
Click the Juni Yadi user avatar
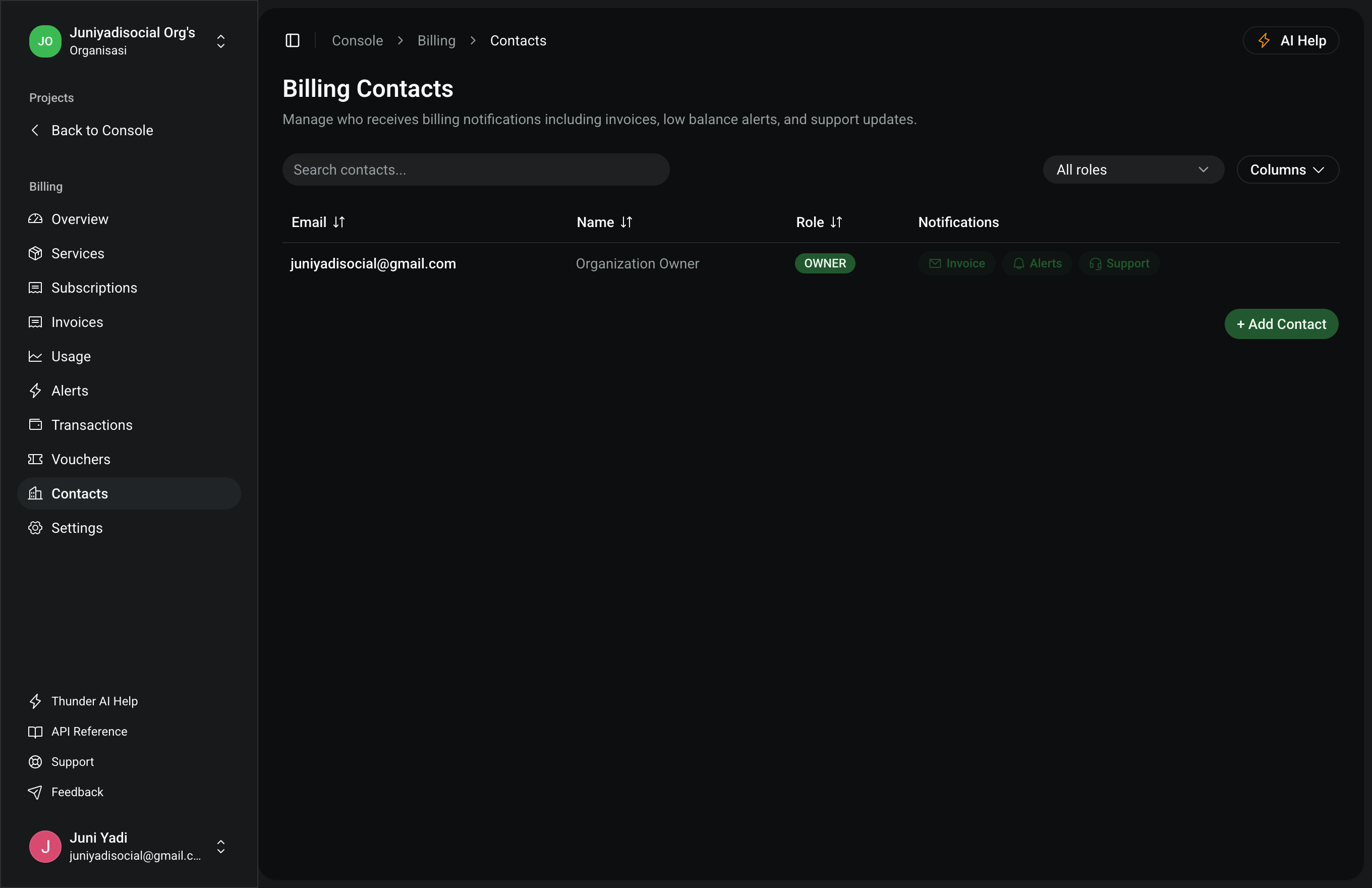pyautogui.click(x=45, y=847)
